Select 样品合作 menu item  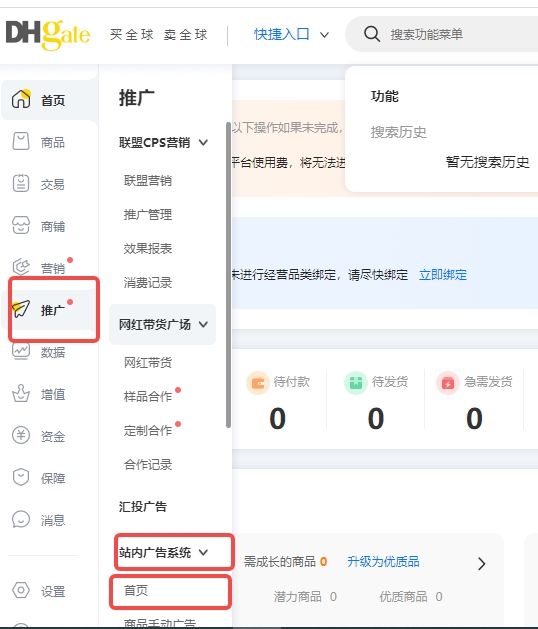(148, 396)
